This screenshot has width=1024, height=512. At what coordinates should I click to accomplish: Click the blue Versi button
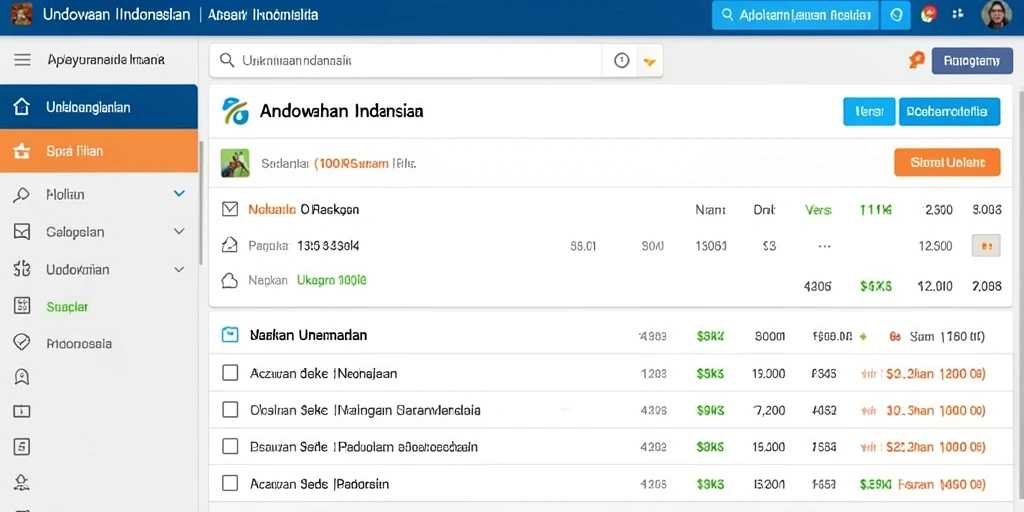pos(869,112)
